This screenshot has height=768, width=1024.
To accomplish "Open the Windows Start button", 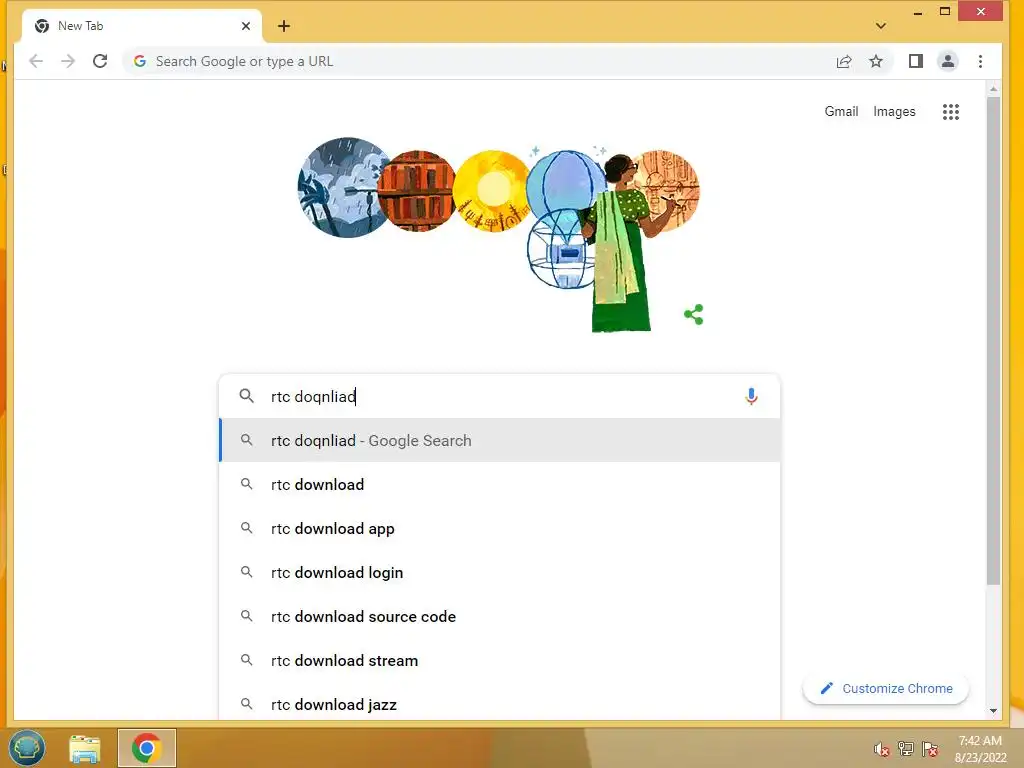I will 27,748.
